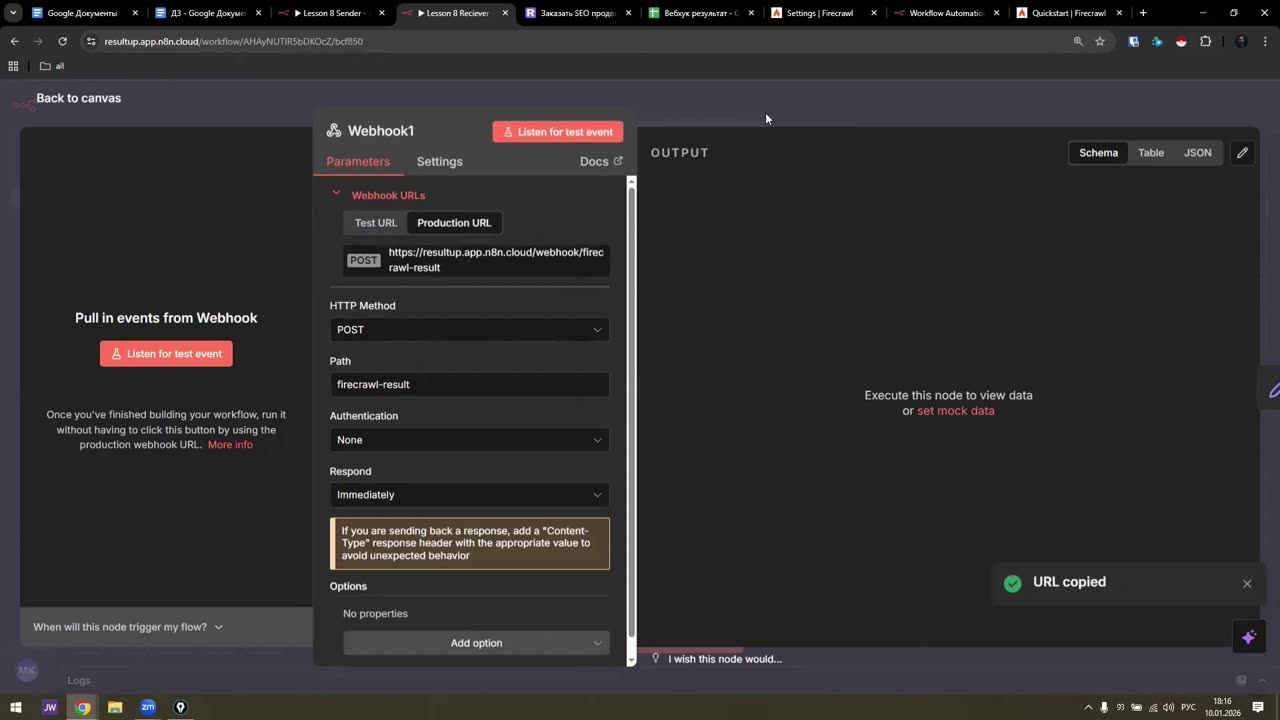The width and height of the screenshot is (1280, 720).
Task: Click the AI sparkle assistant icon
Action: tap(1248, 637)
